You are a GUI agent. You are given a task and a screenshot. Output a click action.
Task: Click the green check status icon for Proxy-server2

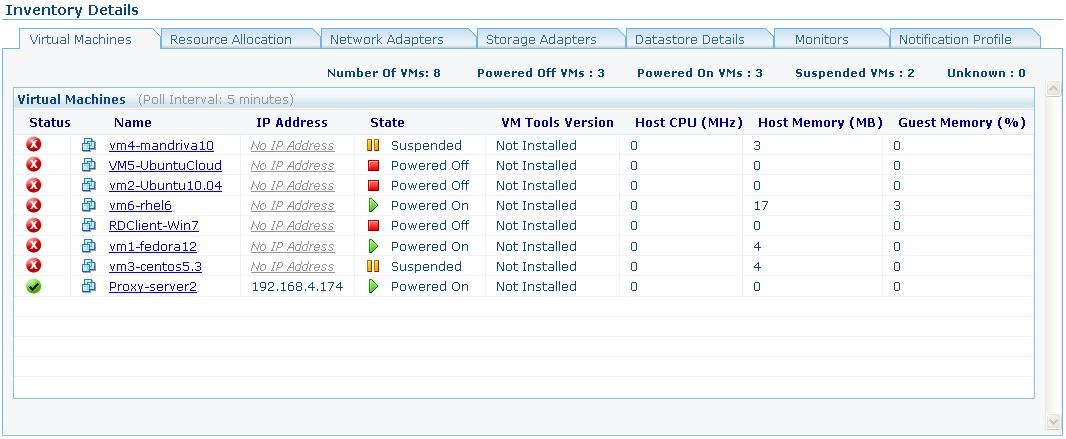(x=34, y=286)
